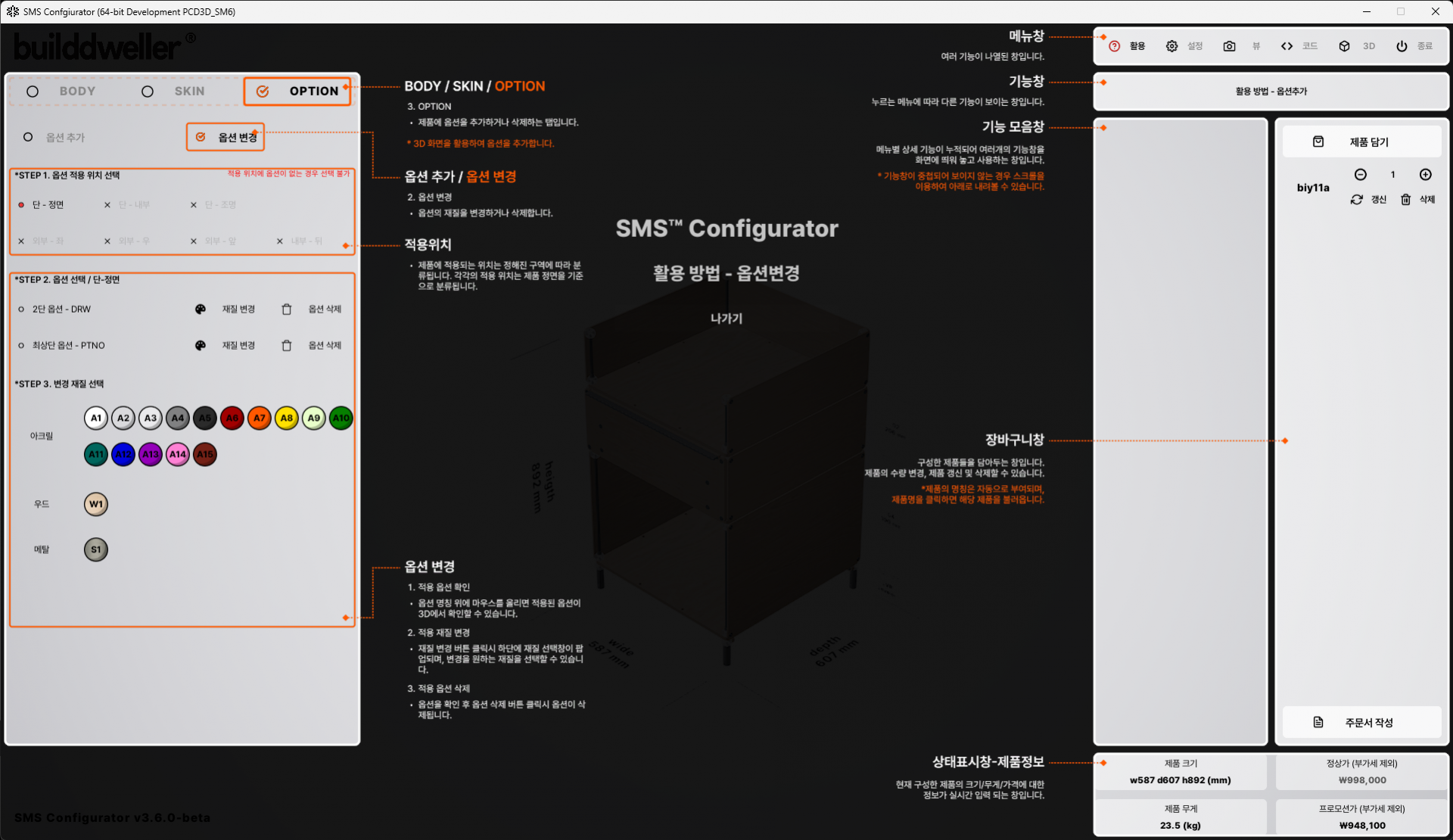The height and width of the screenshot is (840, 1453).
Task: Pick orange acrylic swatch A7
Action: coord(260,418)
